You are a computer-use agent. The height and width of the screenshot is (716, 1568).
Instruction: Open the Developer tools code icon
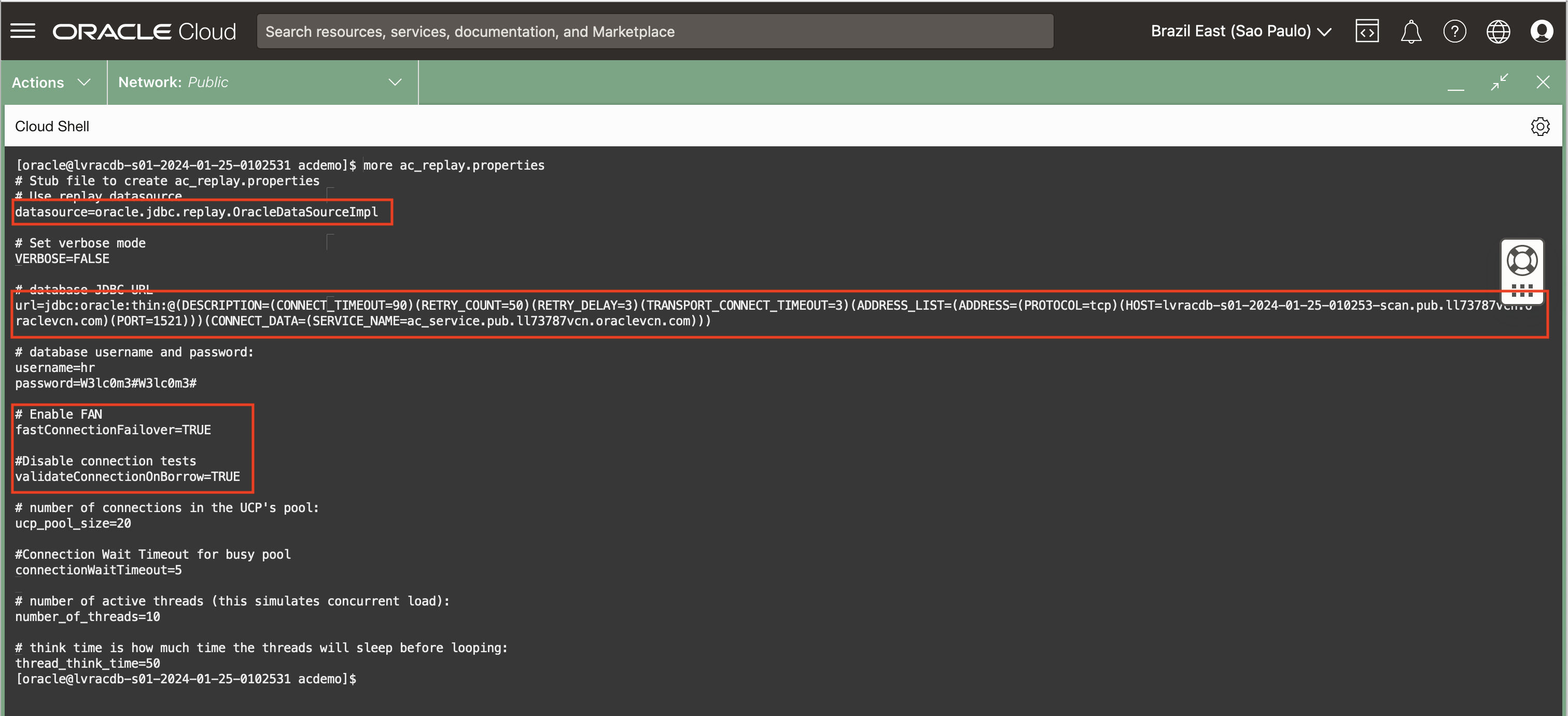click(1366, 31)
